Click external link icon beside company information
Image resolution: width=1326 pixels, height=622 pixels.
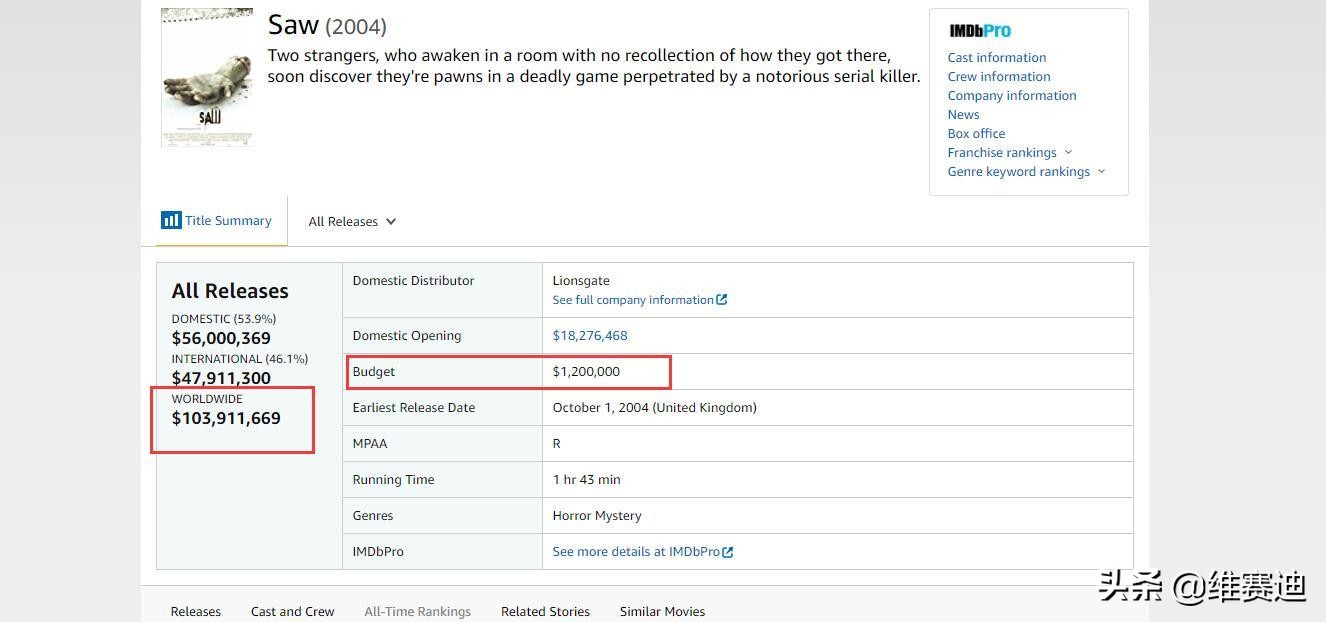722,300
